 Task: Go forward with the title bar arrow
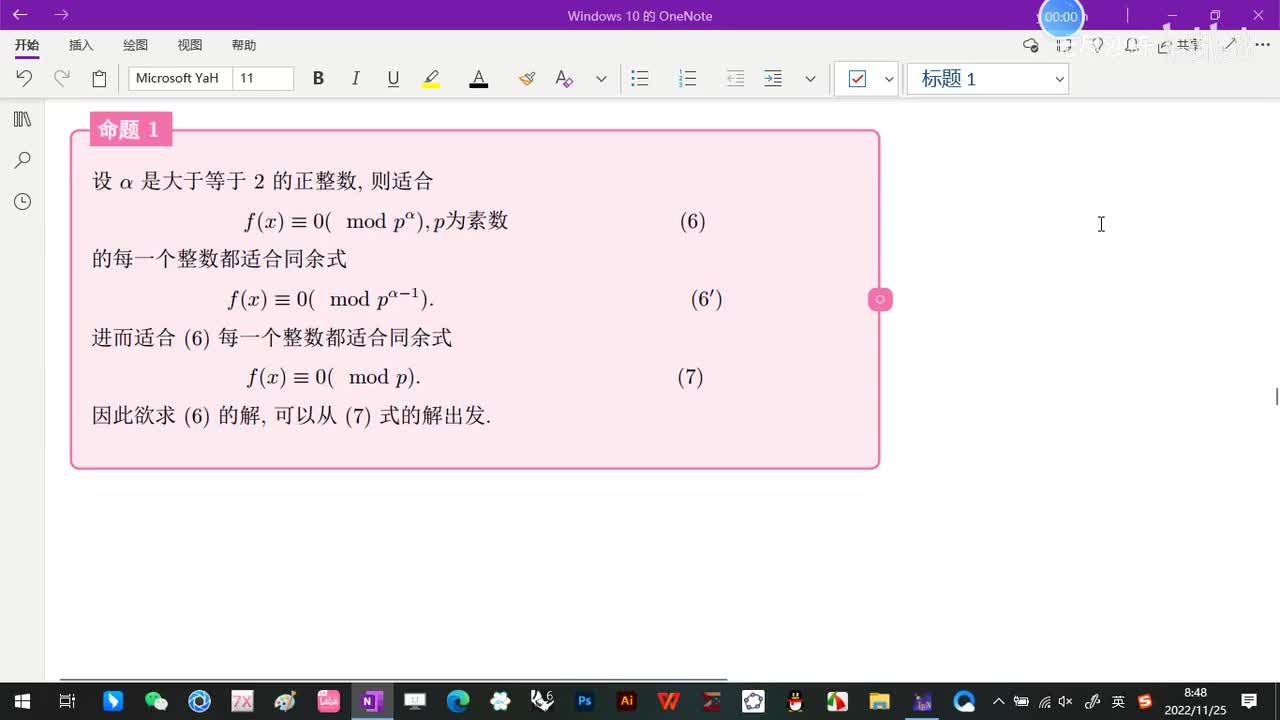click(62, 15)
